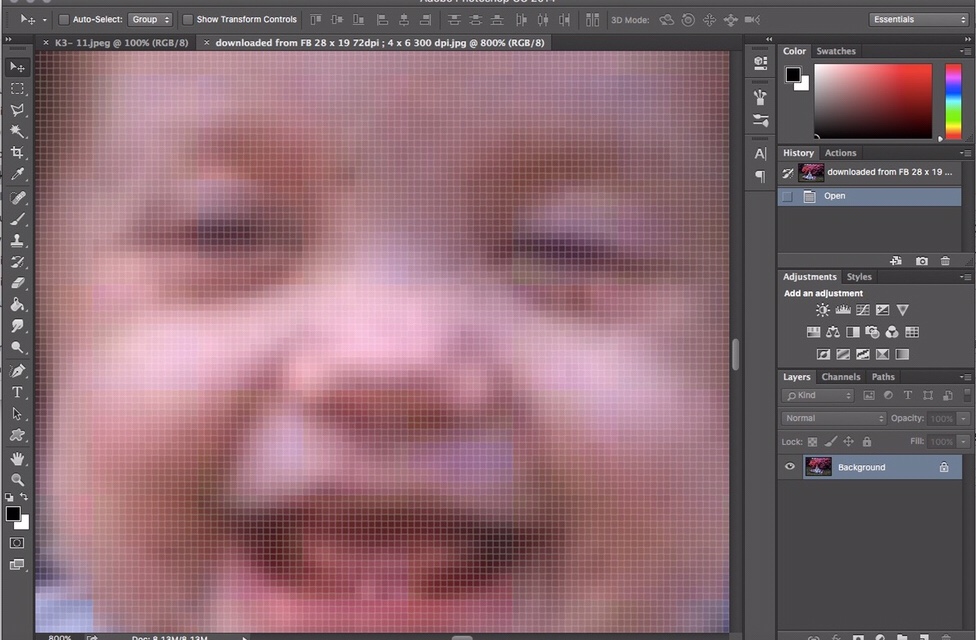The height and width of the screenshot is (640, 976).
Task: Switch to the Styles tab
Action: point(859,276)
